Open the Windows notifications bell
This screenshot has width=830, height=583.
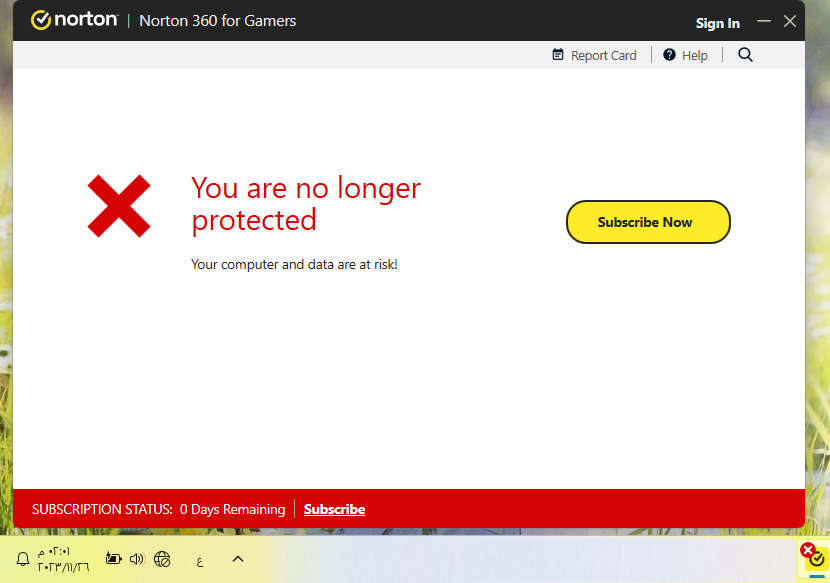(23, 559)
